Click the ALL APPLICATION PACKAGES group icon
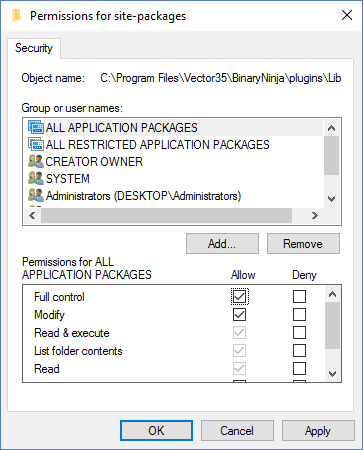 pyautogui.click(x=36, y=127)
